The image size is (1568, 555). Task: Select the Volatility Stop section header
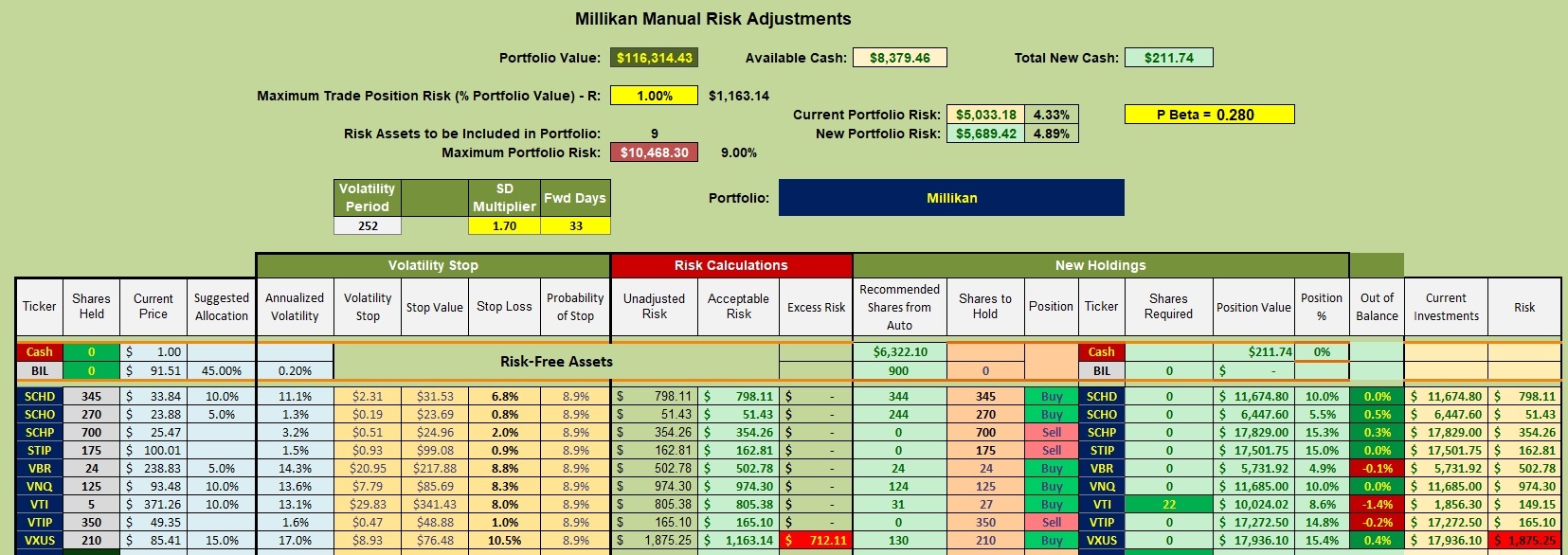point(433,265)
